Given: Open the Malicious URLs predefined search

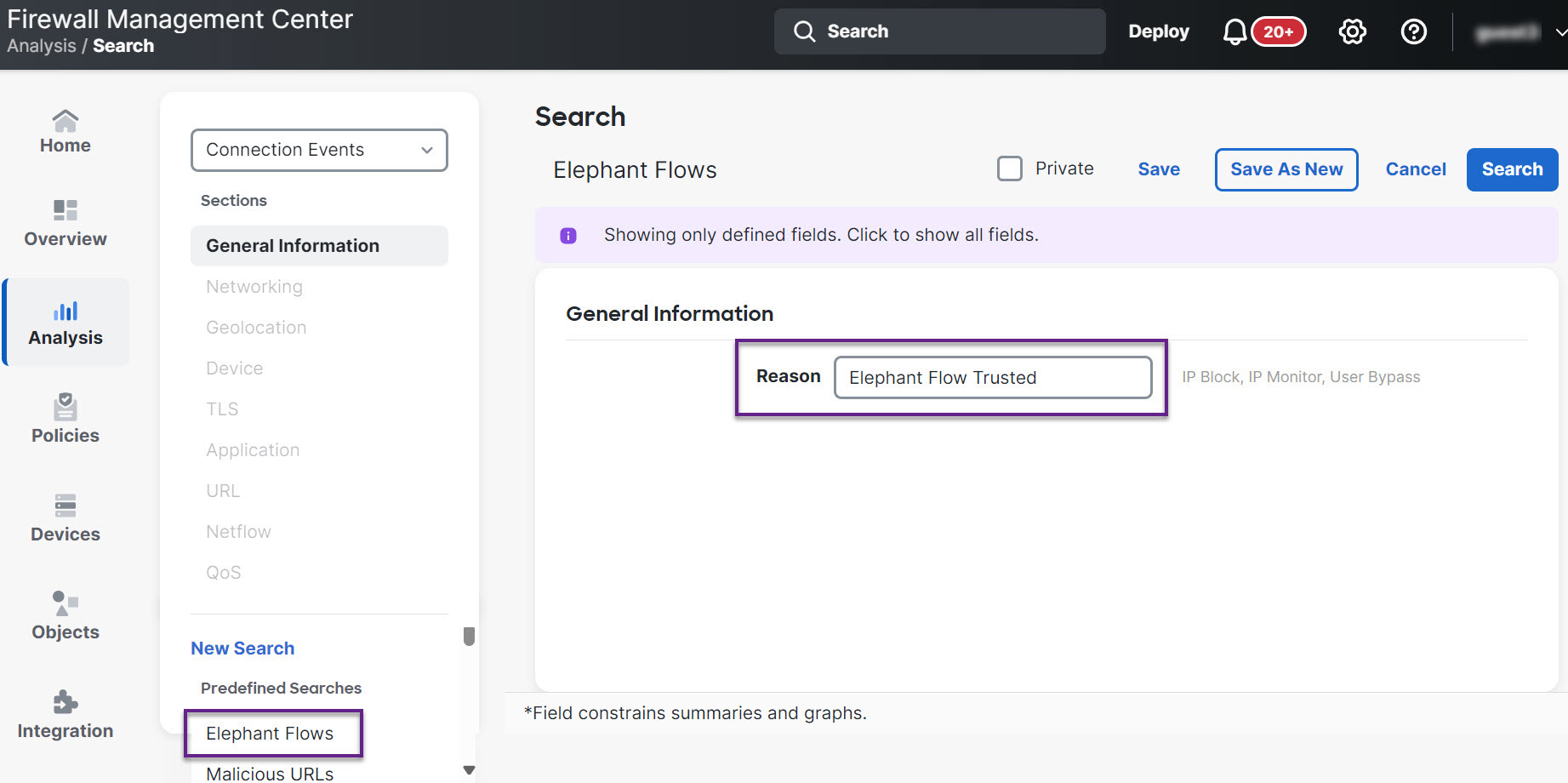Looking at the screenshot, I should pyautogui.click(x=270, y=773).
